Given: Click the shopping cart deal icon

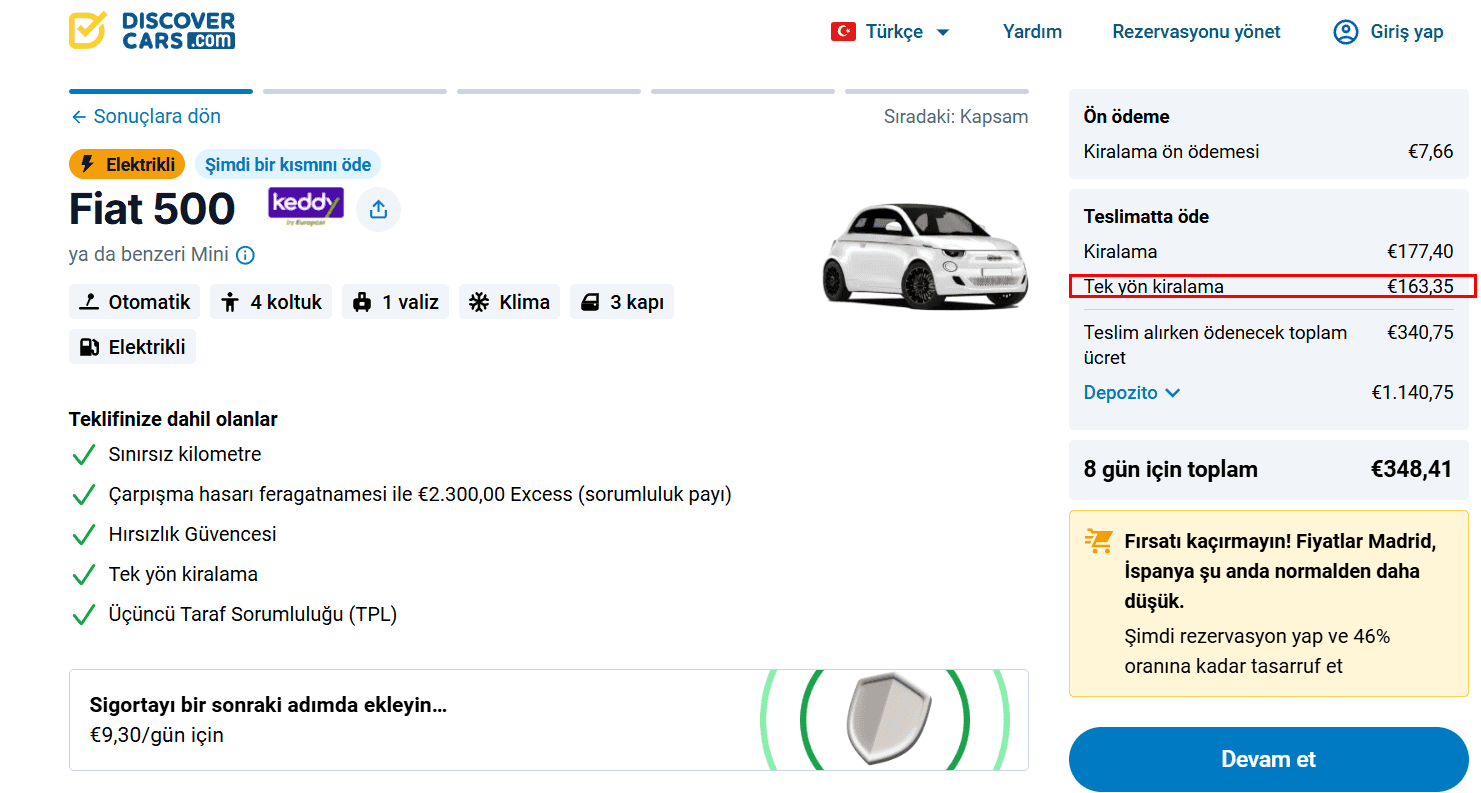Looking at the screenshot, I should point(1098,541).
